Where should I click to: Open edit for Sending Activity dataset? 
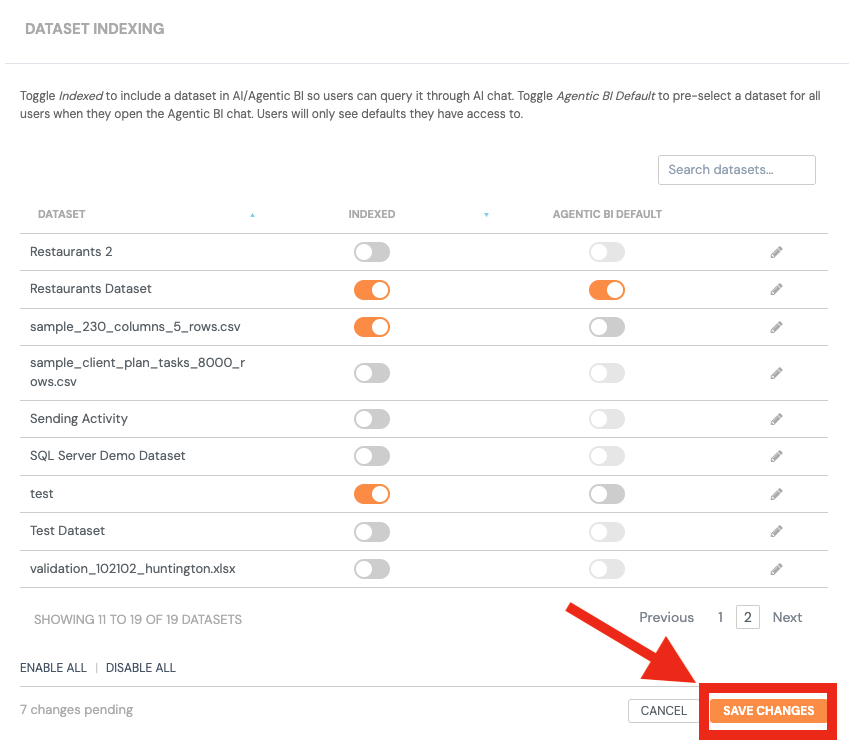coord(776,419)
